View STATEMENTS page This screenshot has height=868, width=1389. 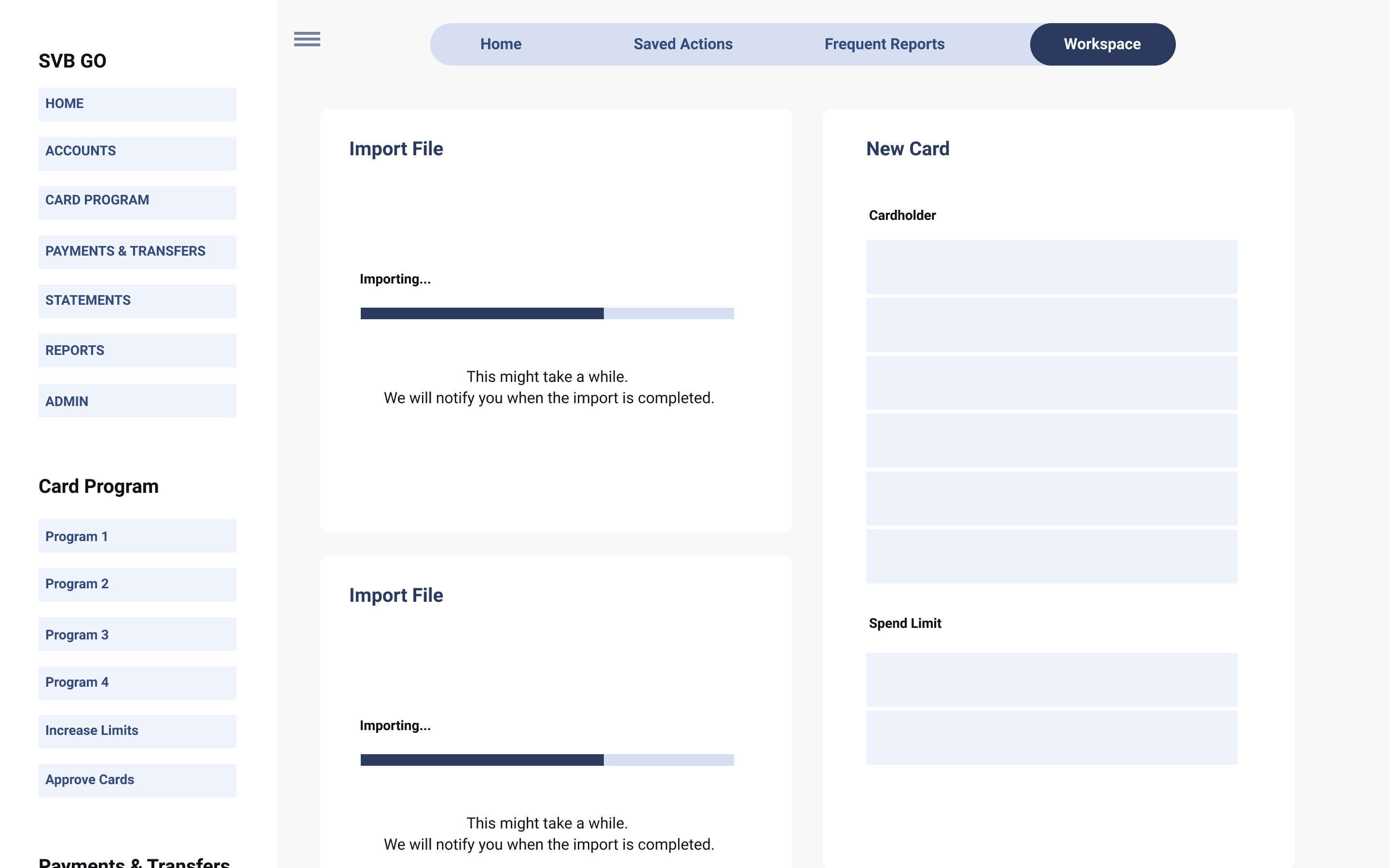pyautogui.click(x=136, y=301)
